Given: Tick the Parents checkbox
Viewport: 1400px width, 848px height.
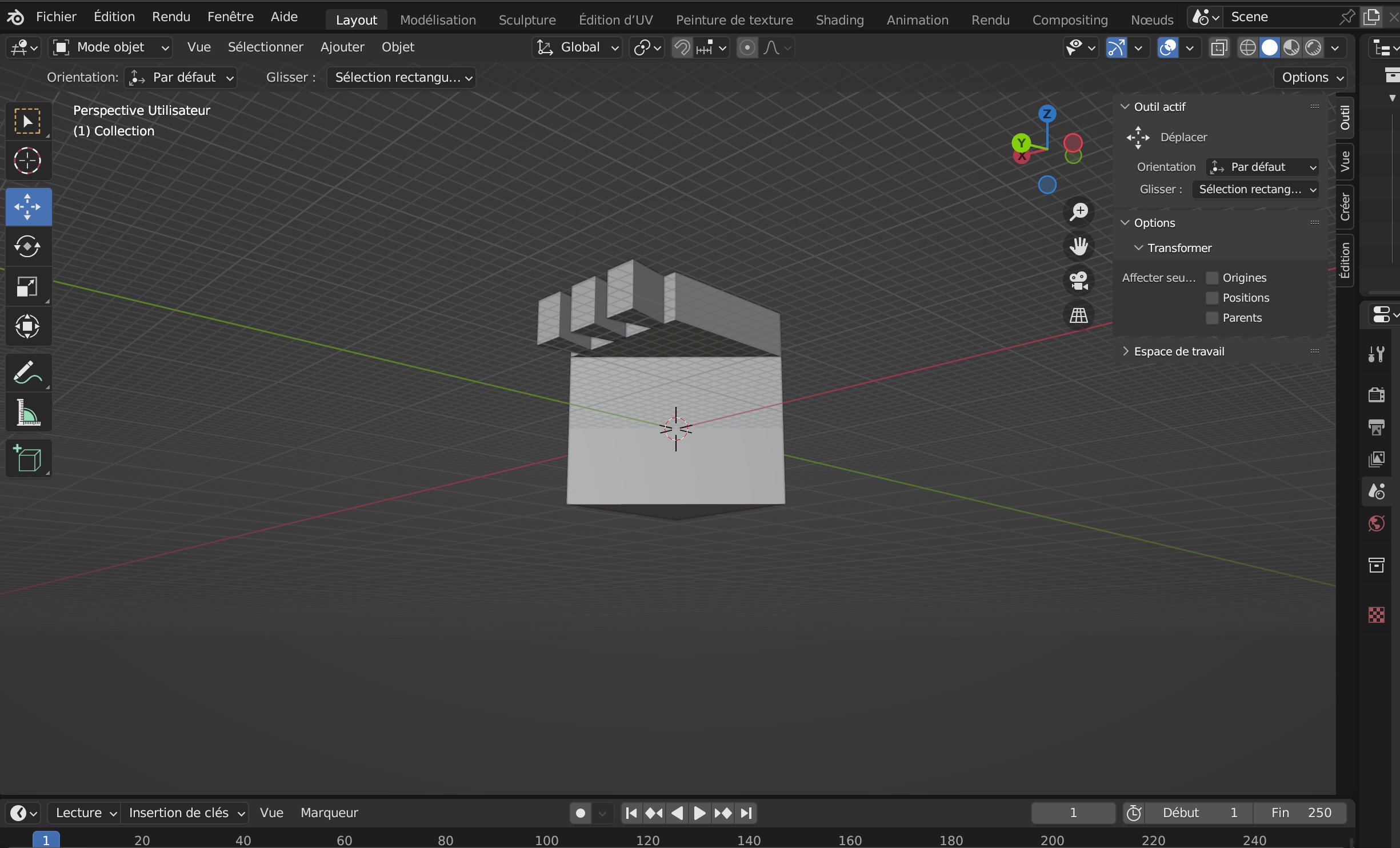Looking at the screenshot, I should coord(1212,318).
